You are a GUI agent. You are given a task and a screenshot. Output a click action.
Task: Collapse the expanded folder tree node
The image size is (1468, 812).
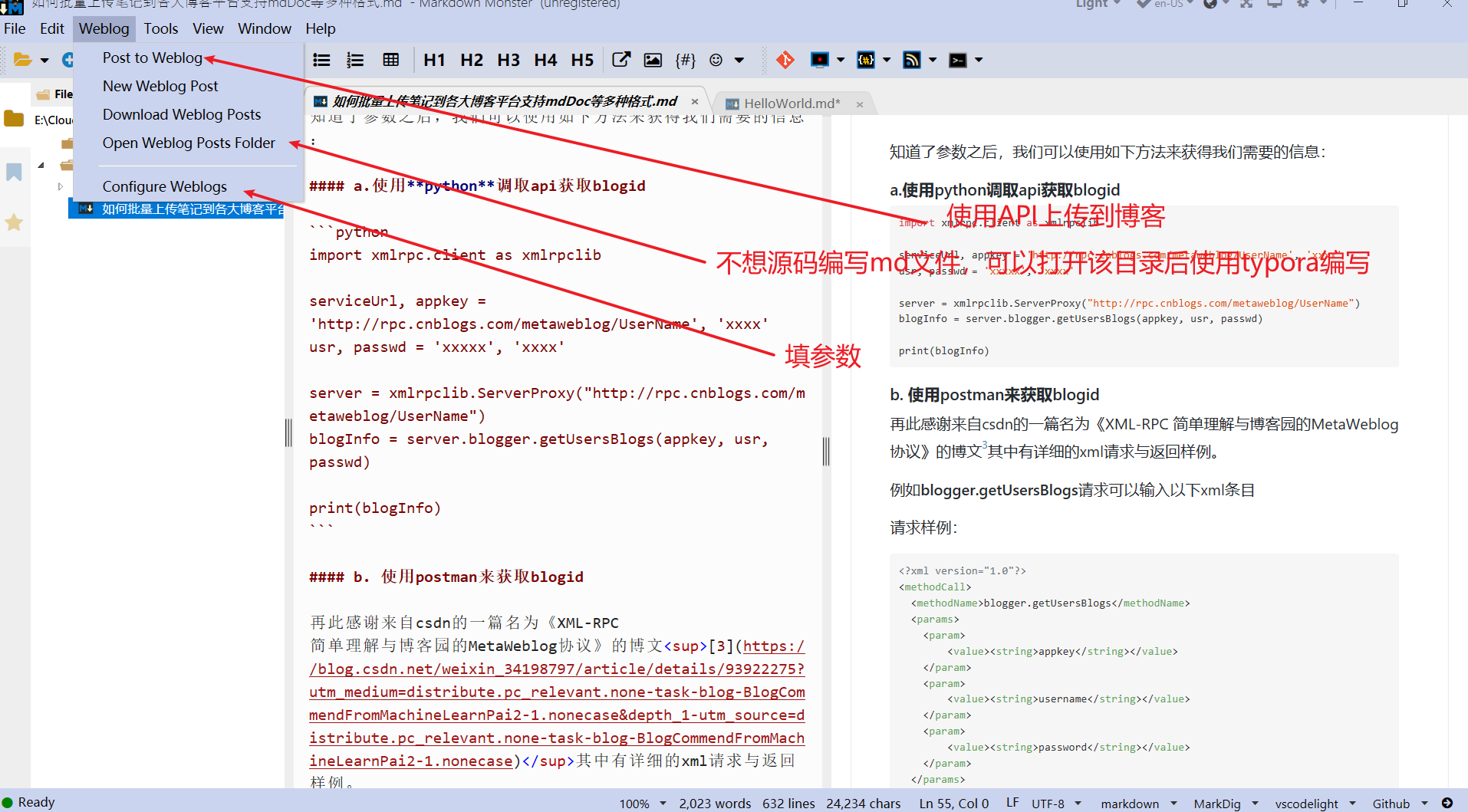(x=41, y=165)
